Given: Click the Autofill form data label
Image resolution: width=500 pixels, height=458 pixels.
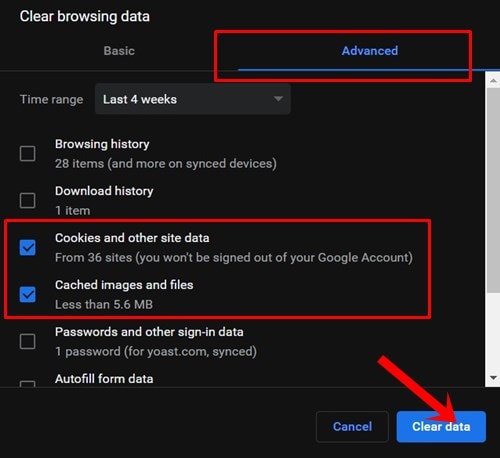Looking at the screenshot, I should [x=104, y=379].
